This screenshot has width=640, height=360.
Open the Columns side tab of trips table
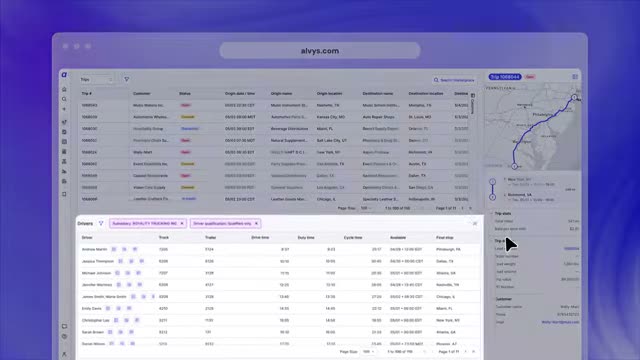coord(473,104)
